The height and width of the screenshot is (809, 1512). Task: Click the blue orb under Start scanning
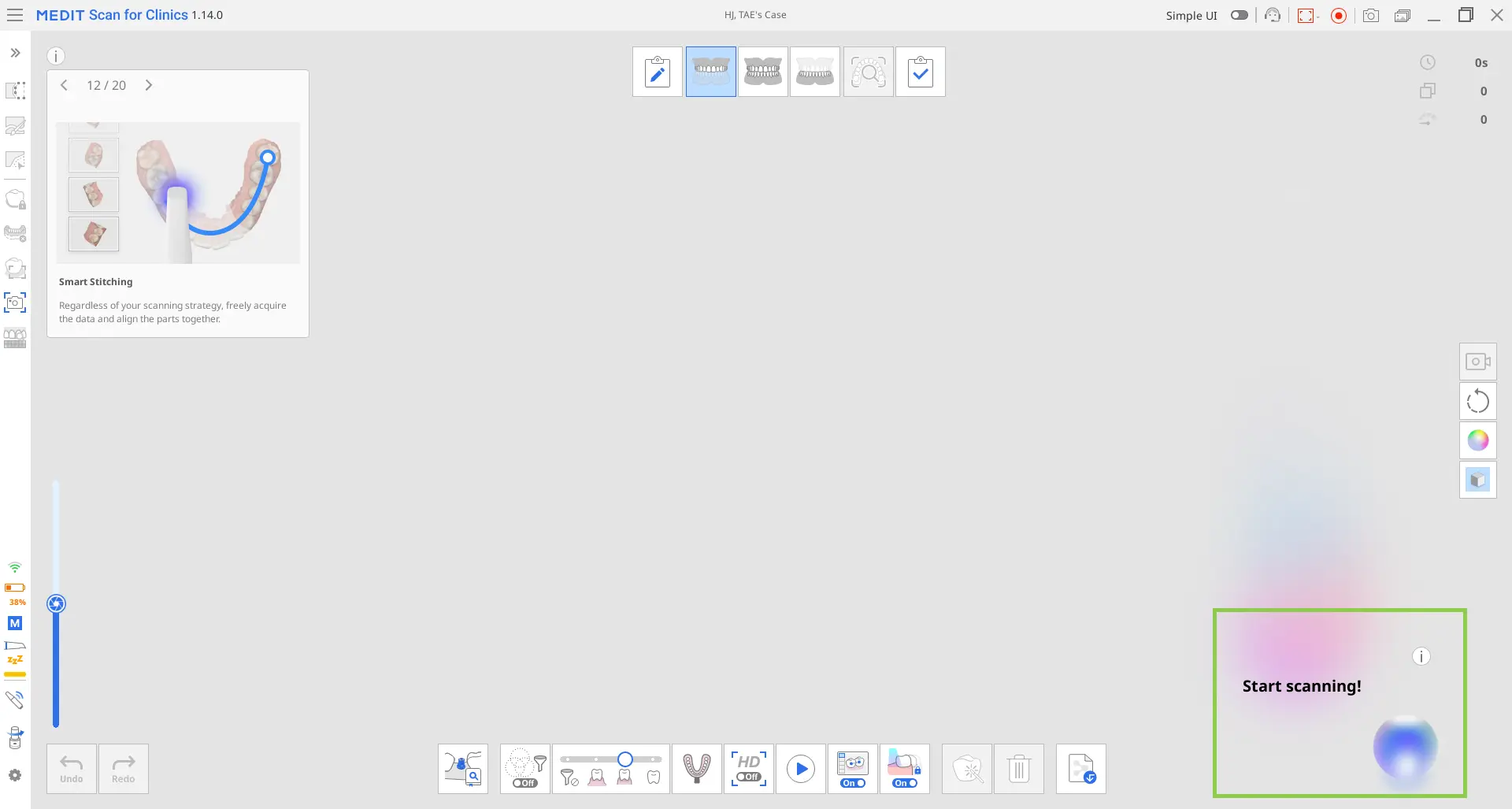1406,747
